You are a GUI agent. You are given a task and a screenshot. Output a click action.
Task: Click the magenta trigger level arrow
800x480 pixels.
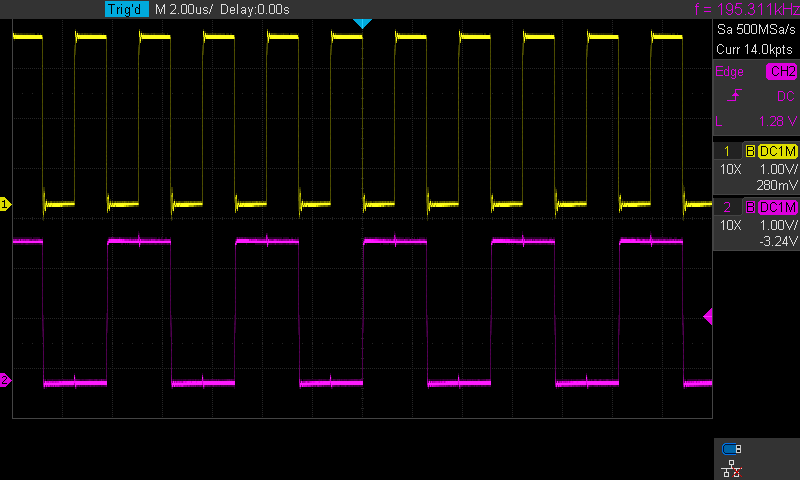708,317
